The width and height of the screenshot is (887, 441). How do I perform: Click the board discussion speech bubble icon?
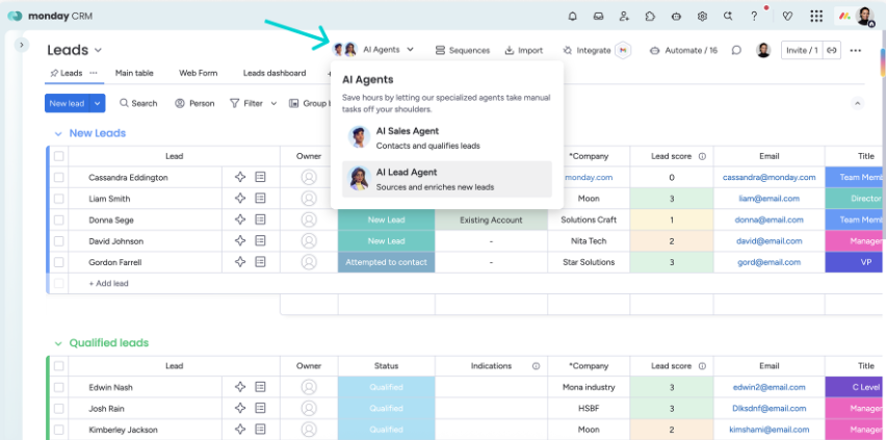click(736, 50)
